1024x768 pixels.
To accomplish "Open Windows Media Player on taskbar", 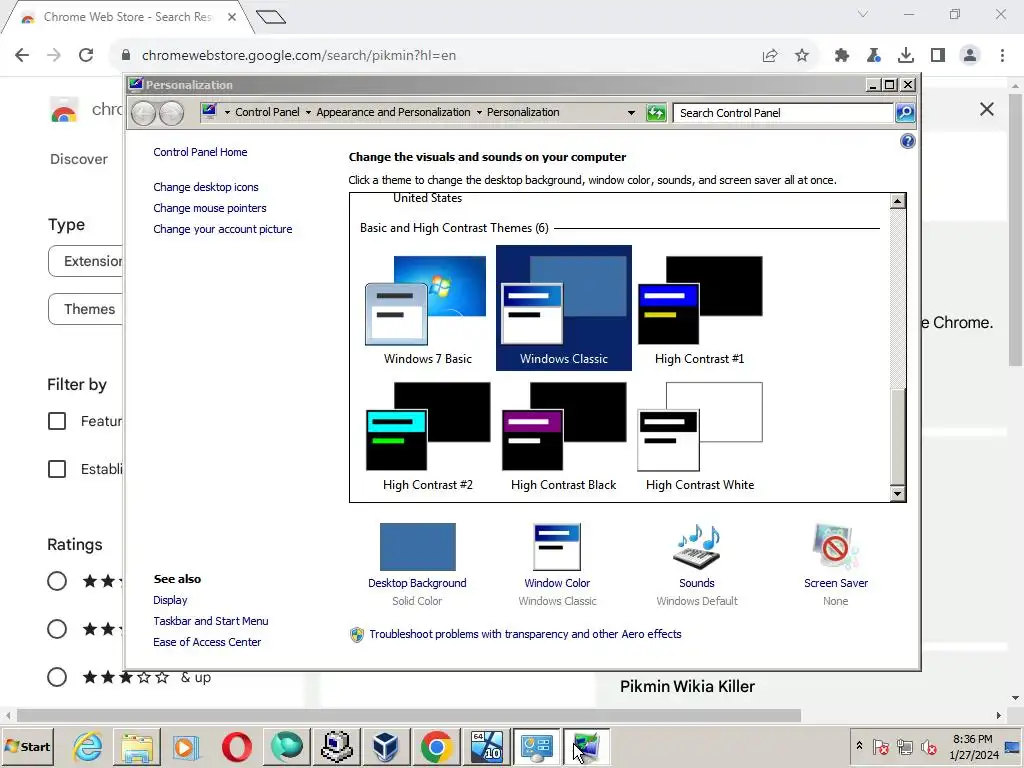I will click(x=186, y=746).
